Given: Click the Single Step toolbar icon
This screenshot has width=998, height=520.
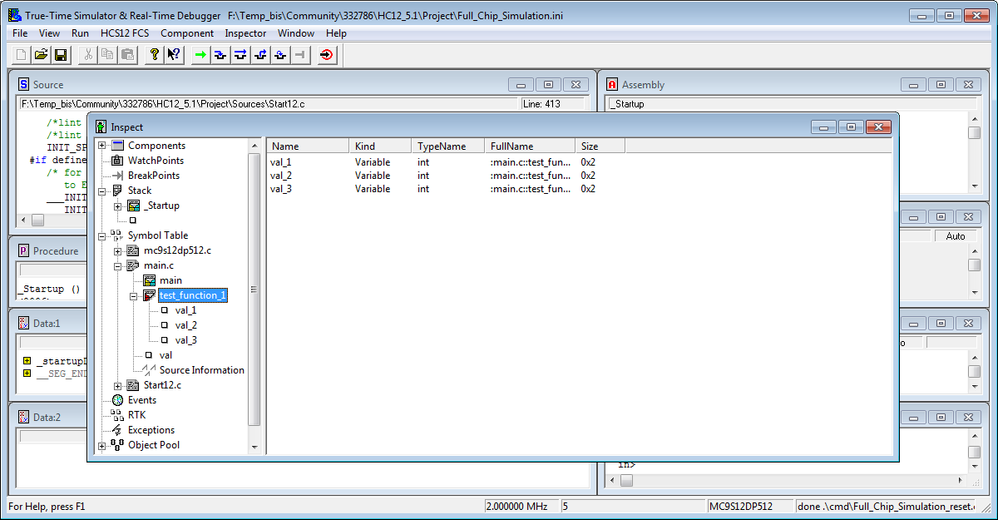Looking at the screenshot, I should tap(220, 55).
